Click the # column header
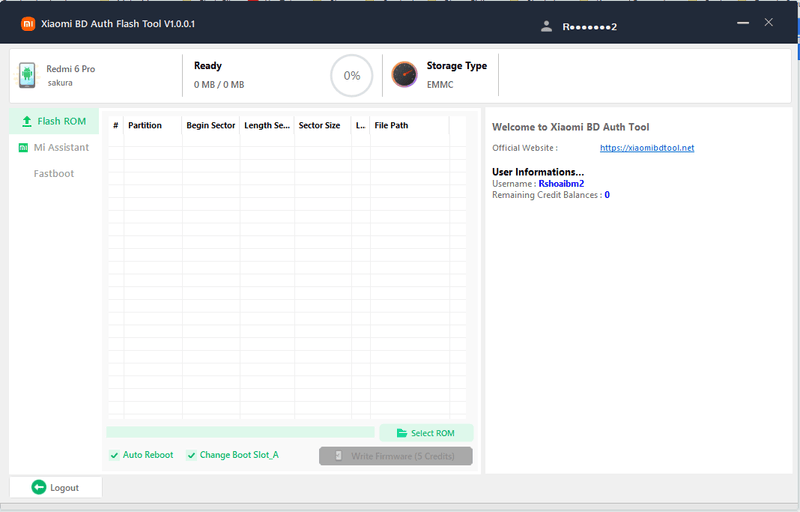Screen dimensions: 800x512 [x=116, y=125]
